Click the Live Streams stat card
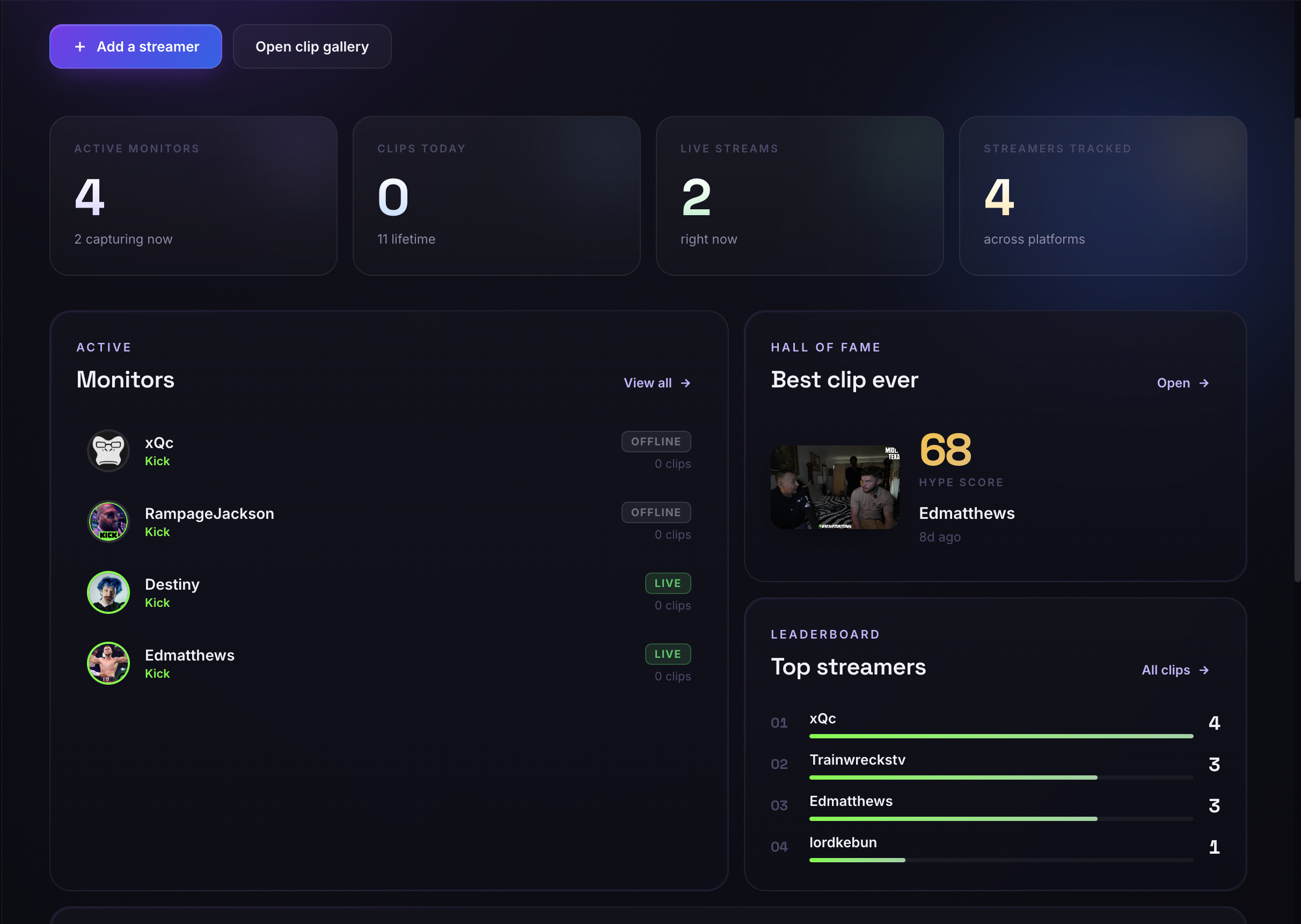Screen dimensions: 1301x924 click(x=800, y=196)
